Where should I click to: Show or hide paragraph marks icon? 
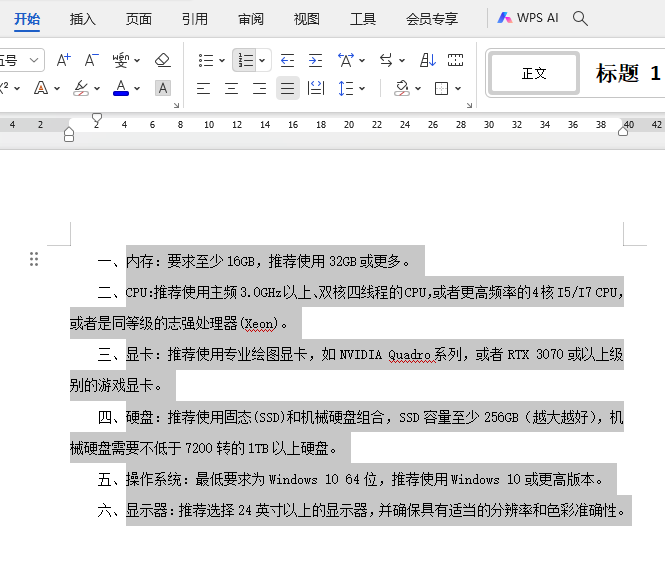(x=455, y=60)
